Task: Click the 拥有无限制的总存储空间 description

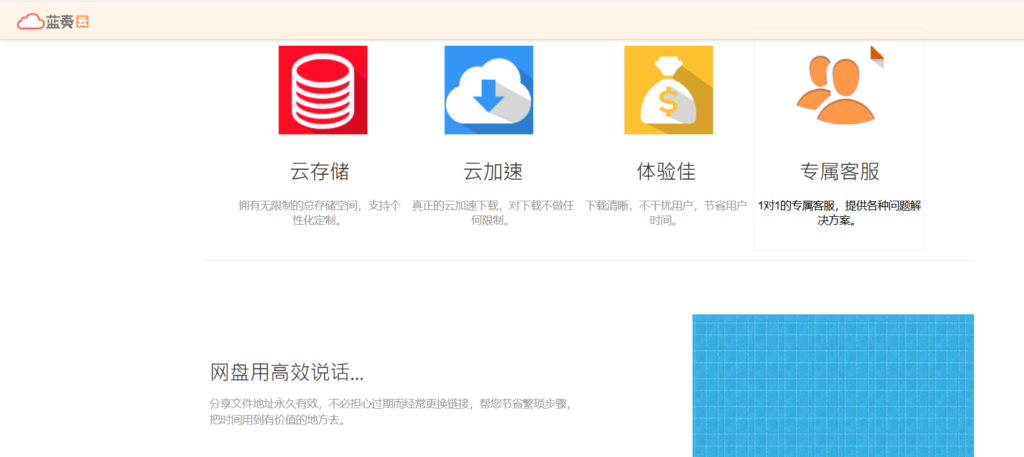Action: (320, 213)
